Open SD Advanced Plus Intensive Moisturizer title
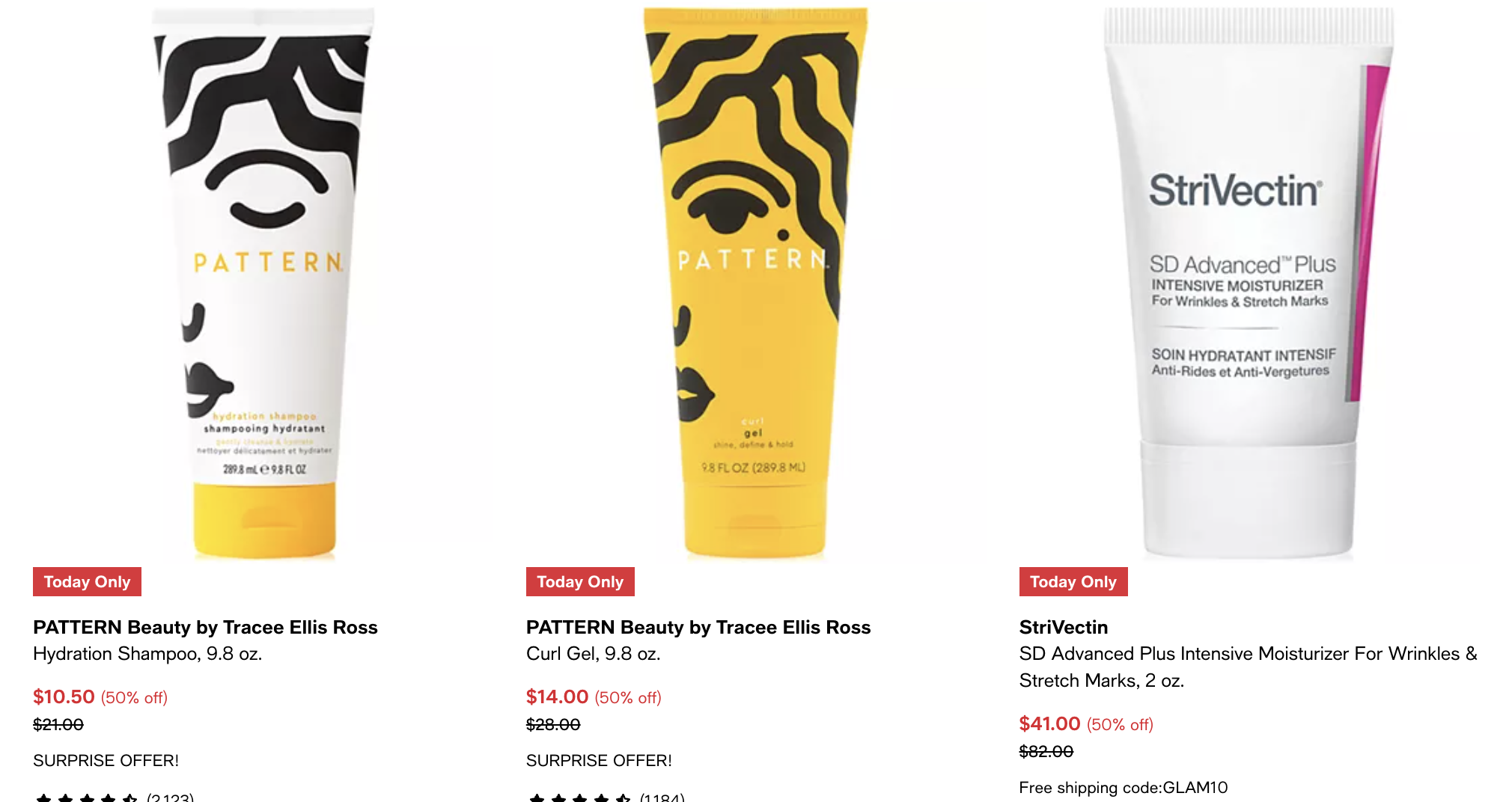 pyautogui.click(x=1248, y=667)
